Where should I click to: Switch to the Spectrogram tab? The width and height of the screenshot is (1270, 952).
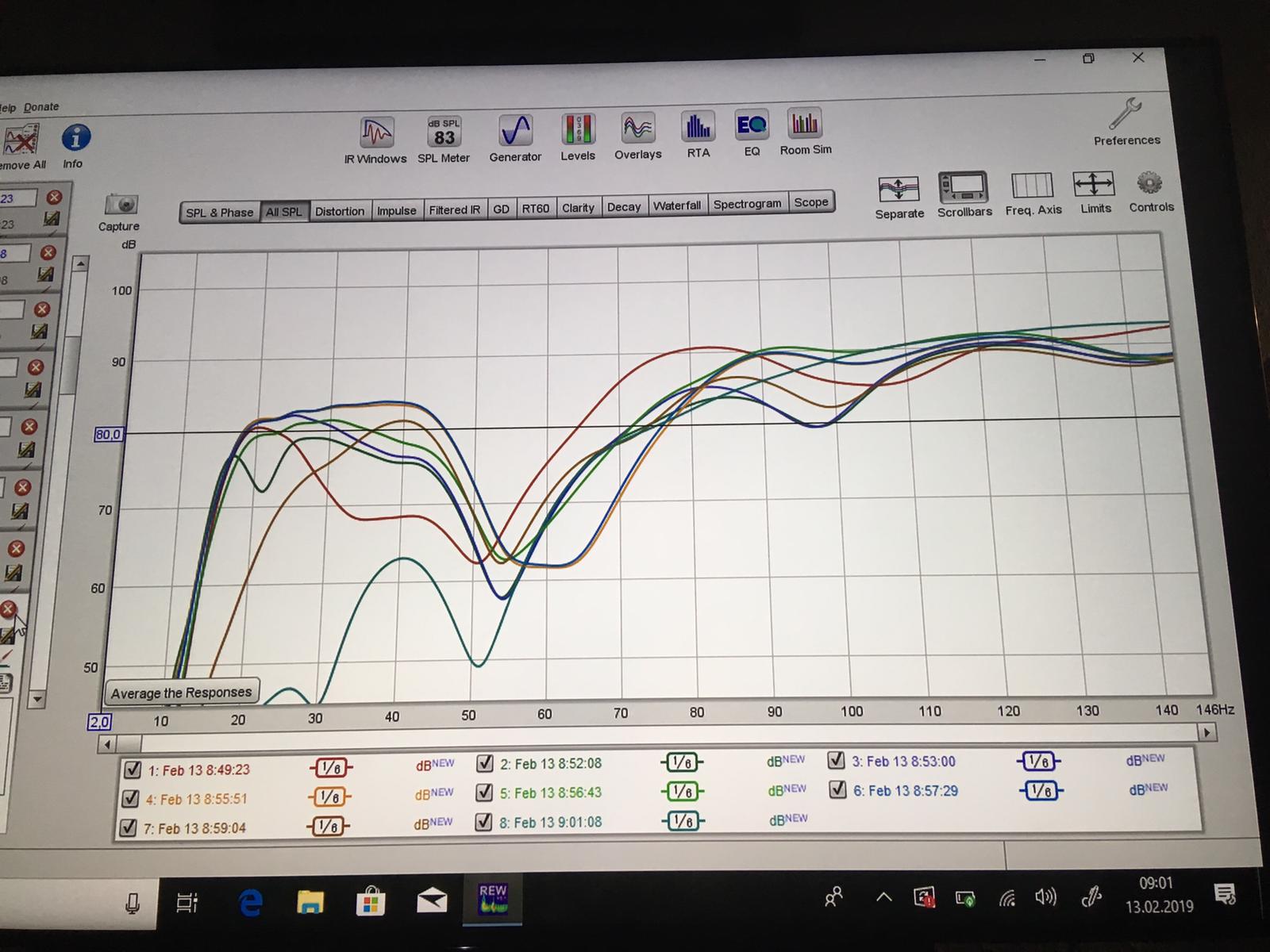[747, 205]
